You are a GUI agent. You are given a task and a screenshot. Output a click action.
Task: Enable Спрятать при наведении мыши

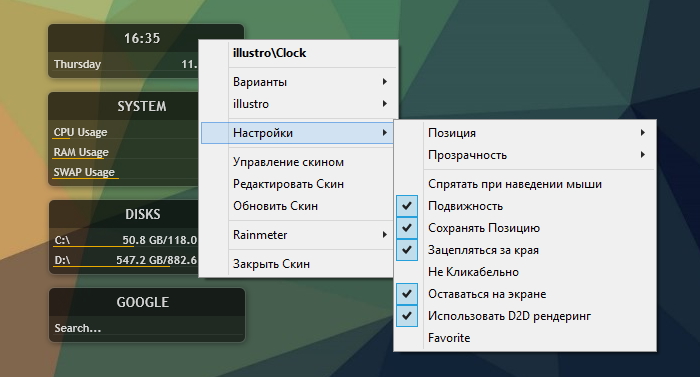click(x=525, y=184)
